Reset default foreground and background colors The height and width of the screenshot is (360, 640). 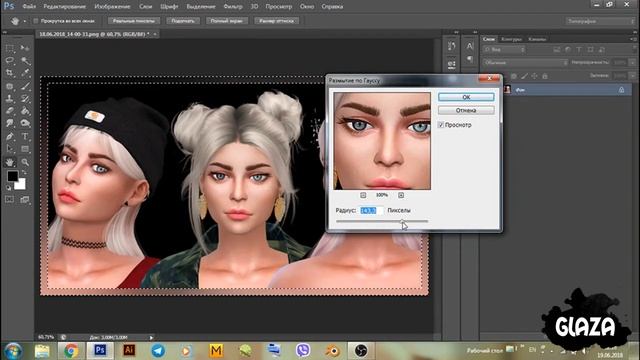click(9, 188)
